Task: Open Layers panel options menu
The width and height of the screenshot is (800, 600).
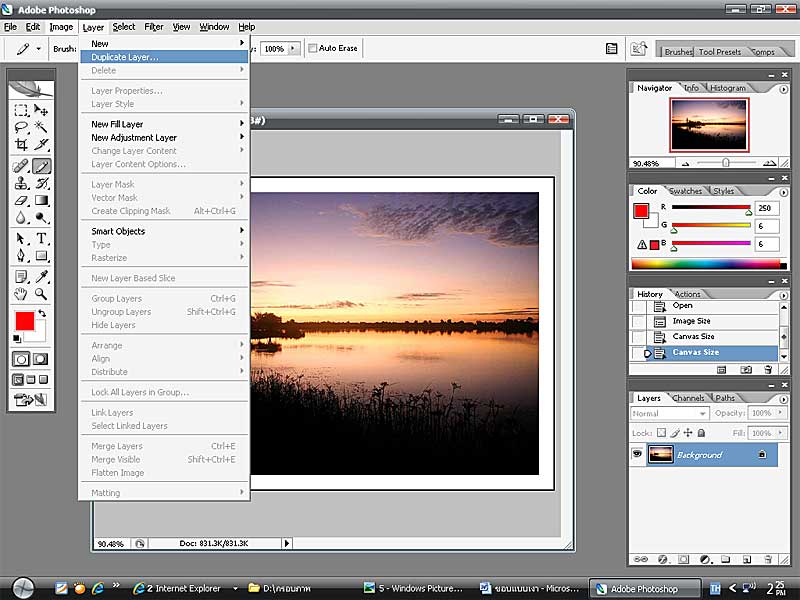Action: click(x=783, y=399)
